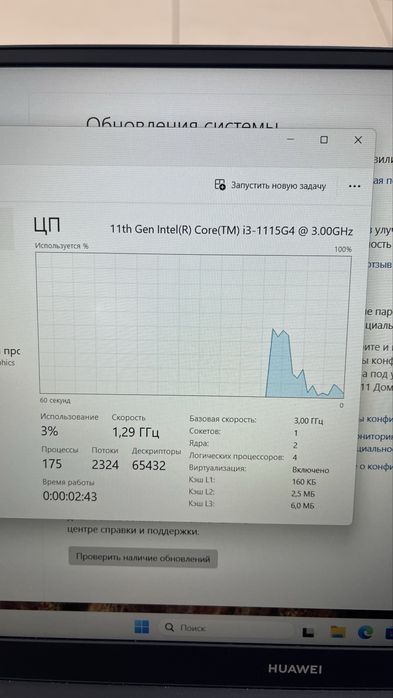The image size is (393, 698).
Task: Click the L3 cache value 6,0 МБ
Action: pos(303,506)
